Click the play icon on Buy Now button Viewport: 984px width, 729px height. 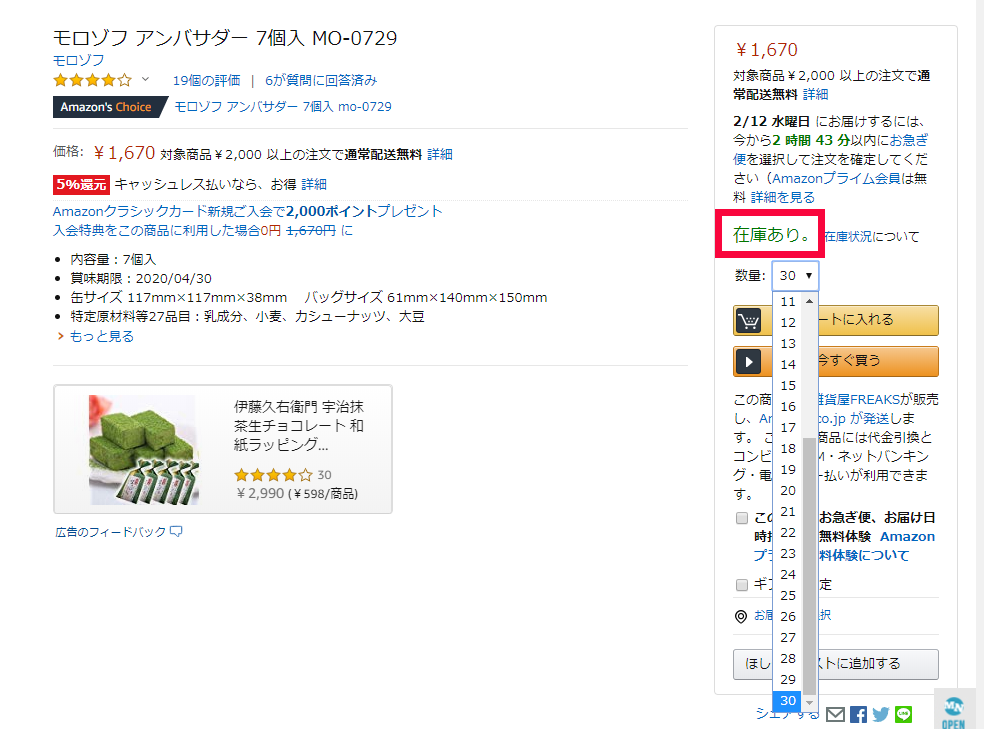pos(748,361)
